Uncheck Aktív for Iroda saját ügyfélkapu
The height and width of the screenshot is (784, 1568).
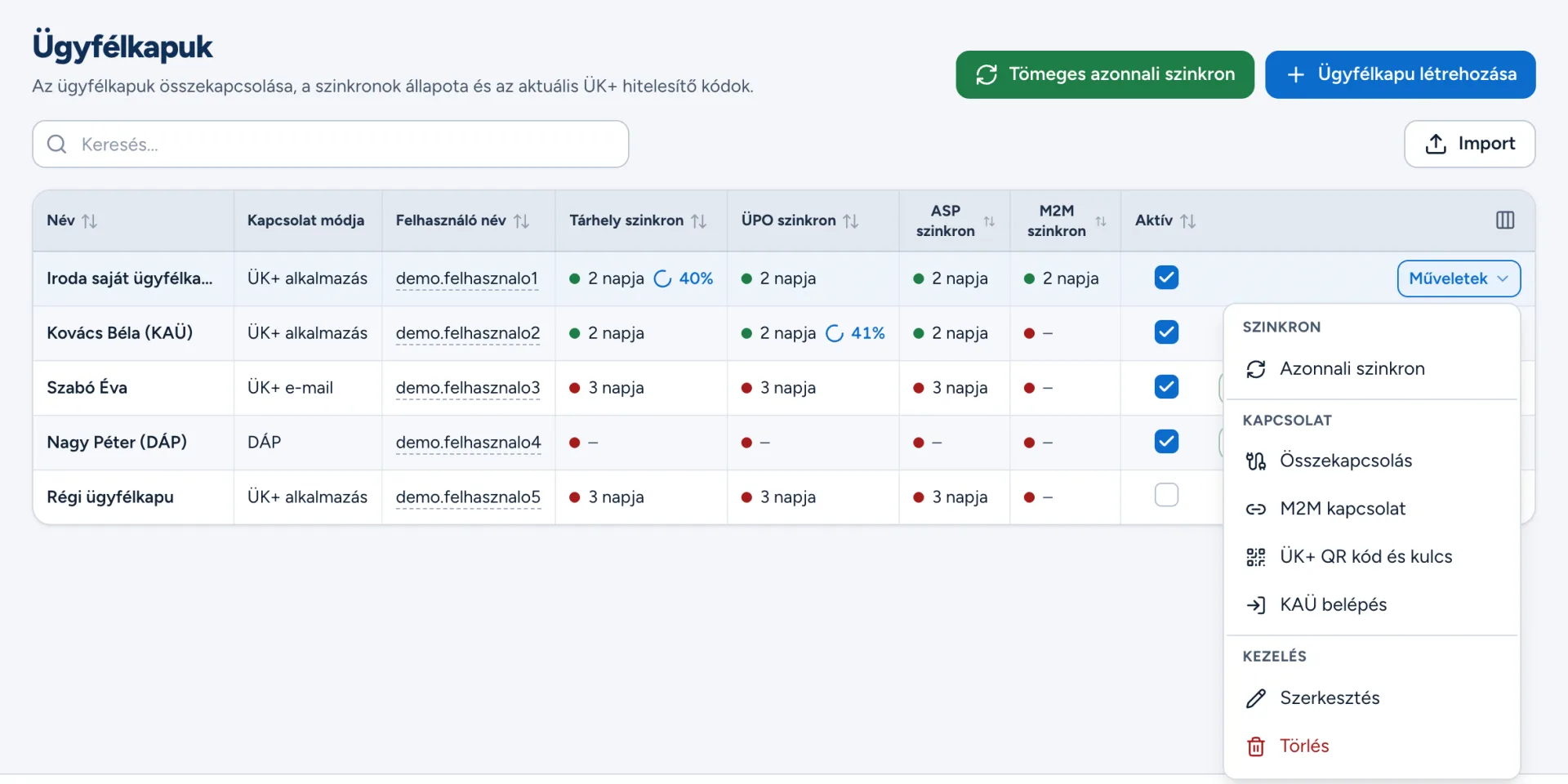[x=1166, y=278]
